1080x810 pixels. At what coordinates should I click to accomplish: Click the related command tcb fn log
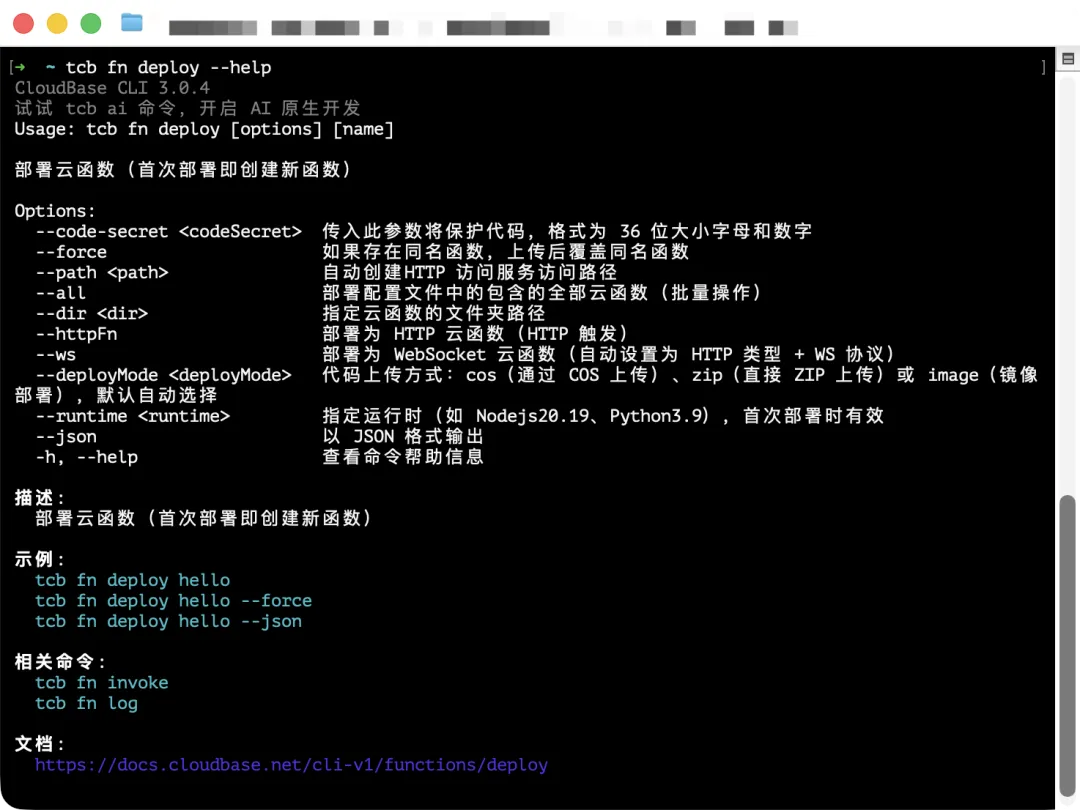85,703
